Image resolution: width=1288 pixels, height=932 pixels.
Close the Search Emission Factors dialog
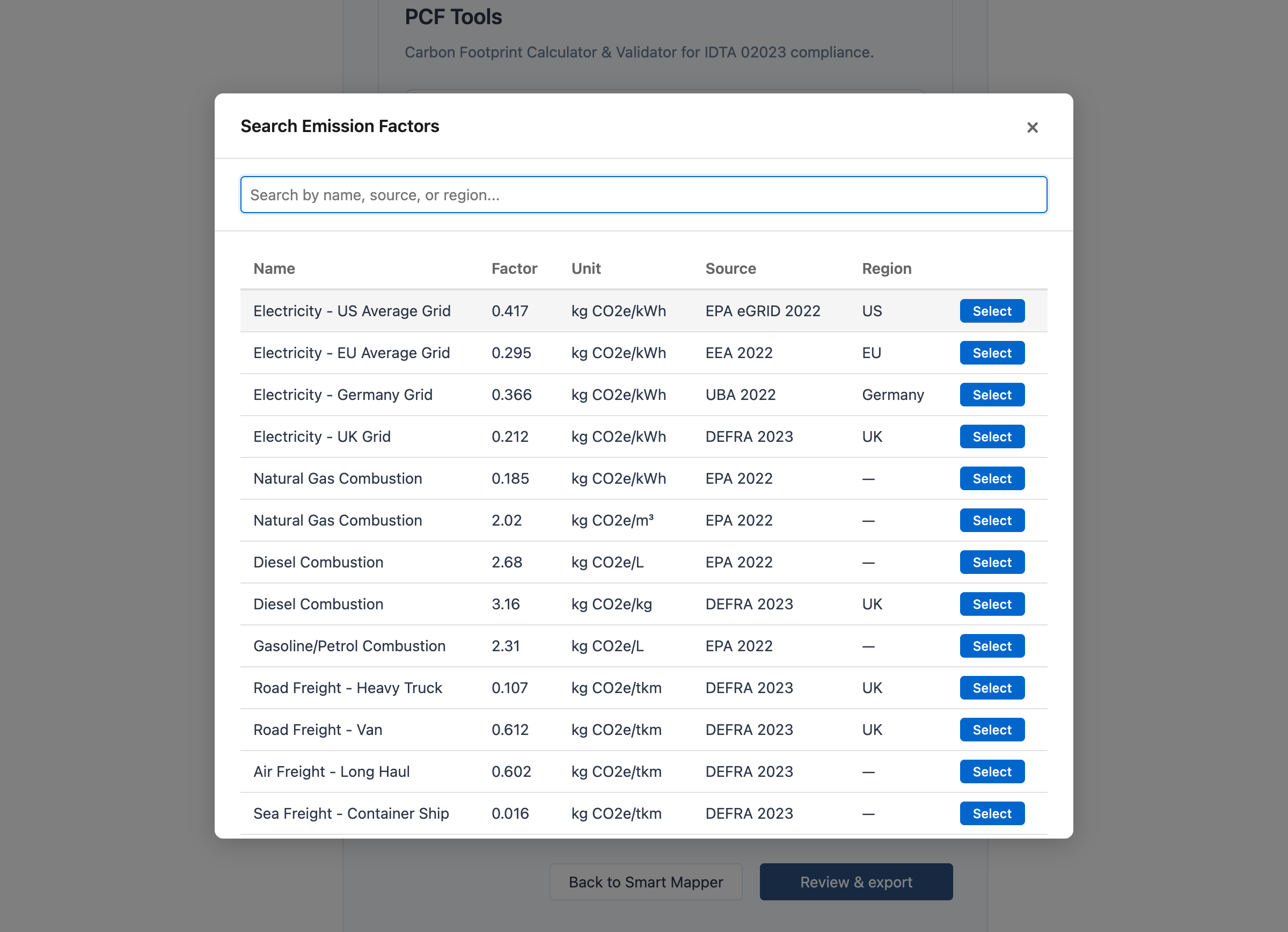click(x=1032, y=127)
